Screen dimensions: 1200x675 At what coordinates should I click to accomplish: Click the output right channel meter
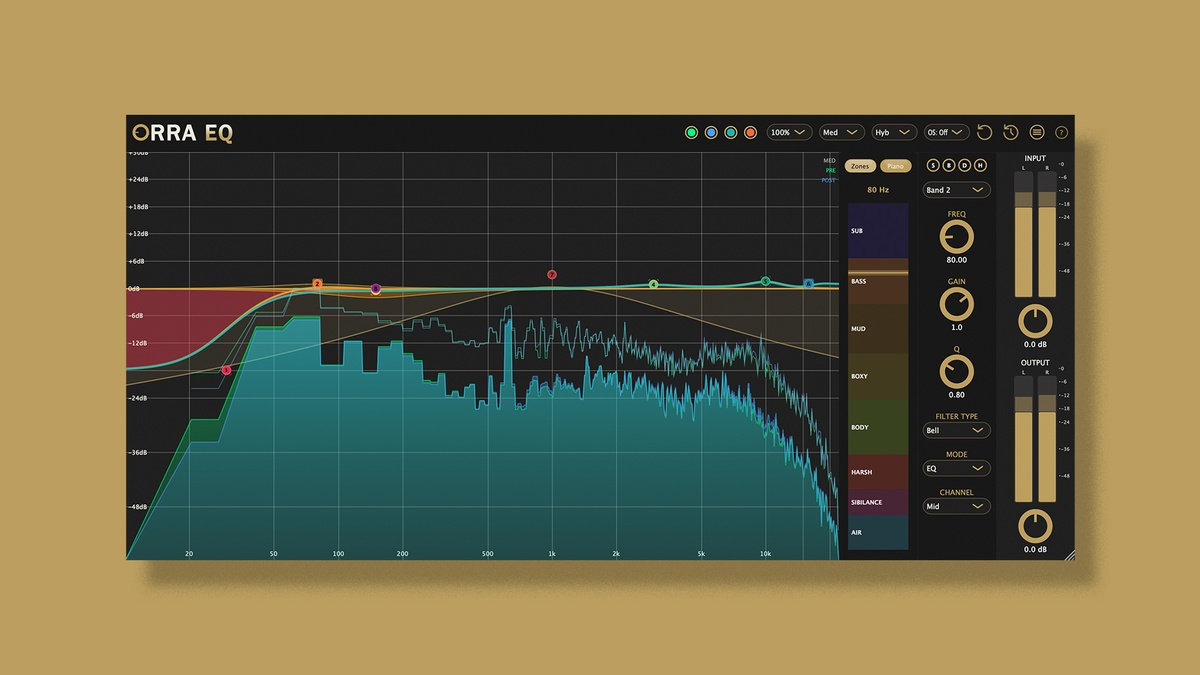[x=1047, y=439]
